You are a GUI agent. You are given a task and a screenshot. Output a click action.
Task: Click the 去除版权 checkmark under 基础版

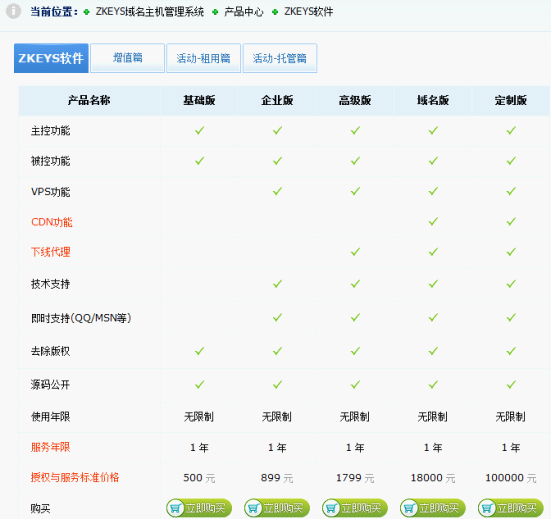[199, 351]
